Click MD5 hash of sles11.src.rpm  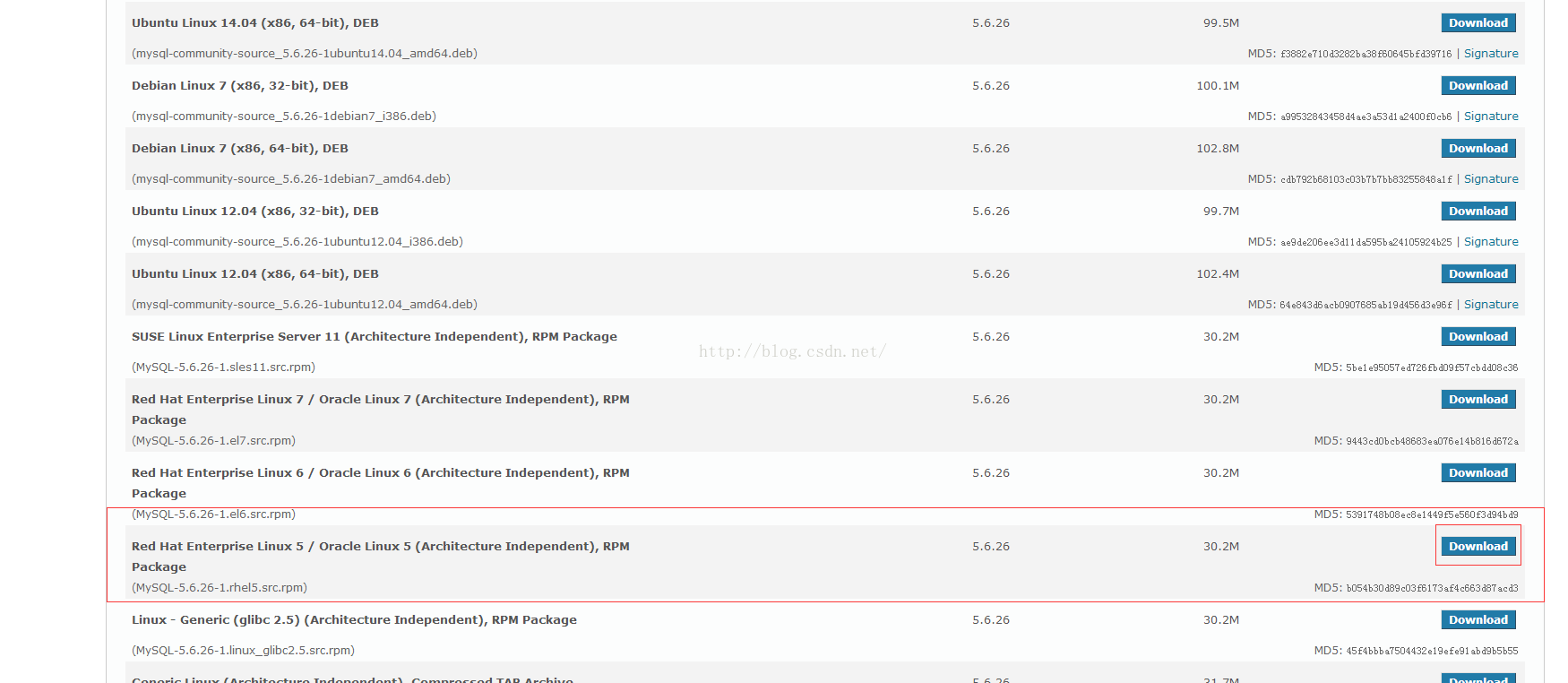(1432, 367)
